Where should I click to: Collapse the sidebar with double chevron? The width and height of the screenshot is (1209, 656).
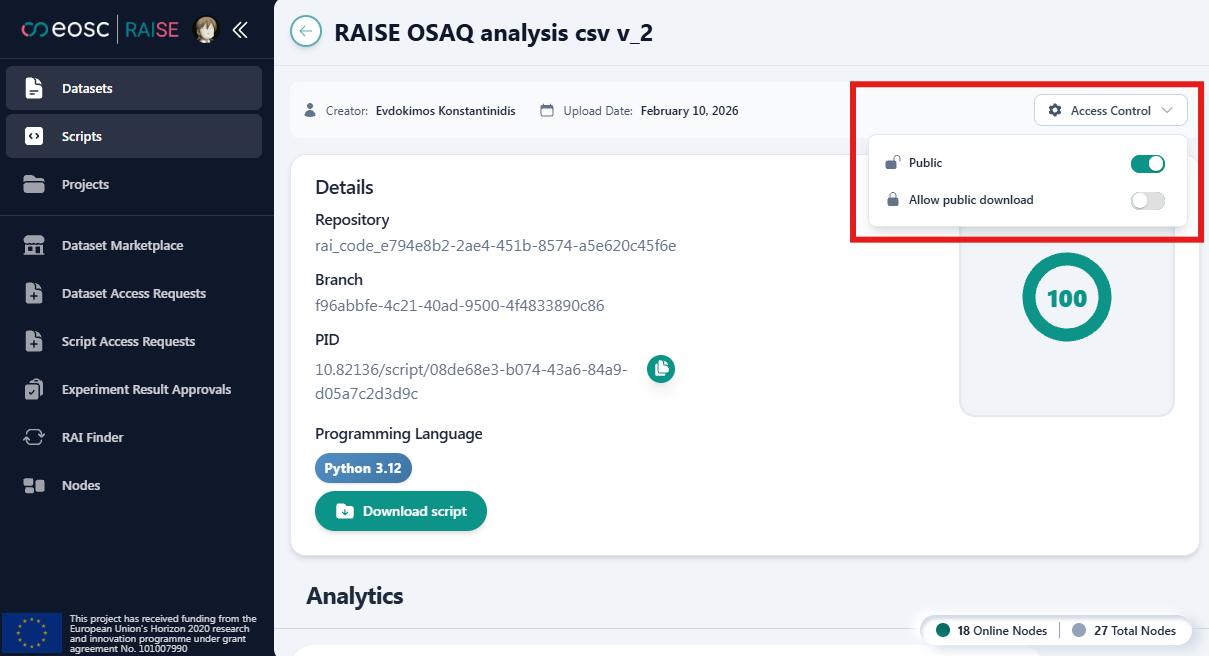tap(240, 30)
